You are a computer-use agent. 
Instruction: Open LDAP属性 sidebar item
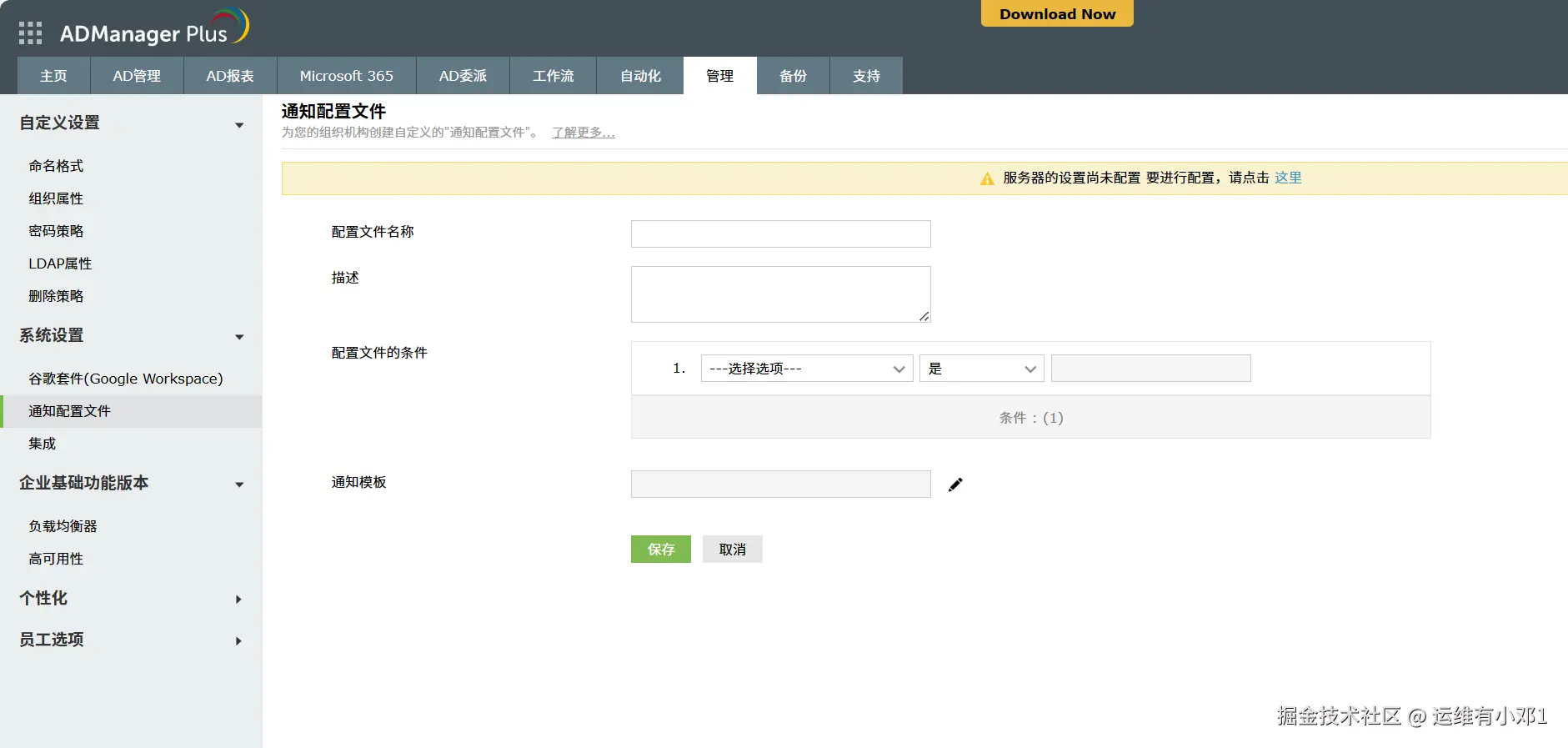click(60, 264)
